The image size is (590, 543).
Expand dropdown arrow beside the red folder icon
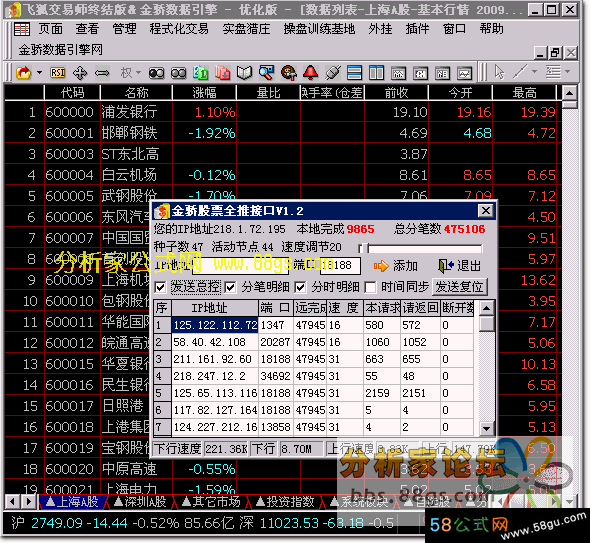pyautogui.click(x=39, y=72)
